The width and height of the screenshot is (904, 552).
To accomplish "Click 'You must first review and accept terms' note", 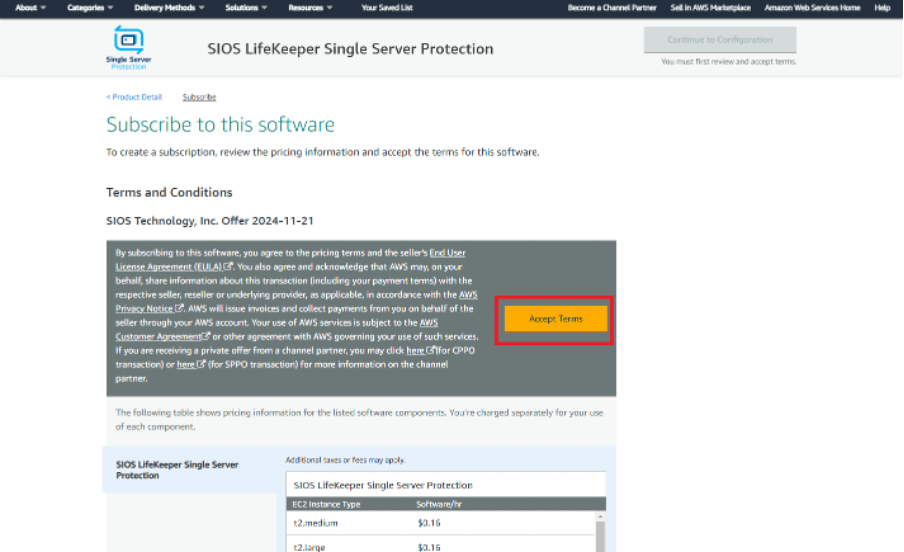I will tap(729, 61).
